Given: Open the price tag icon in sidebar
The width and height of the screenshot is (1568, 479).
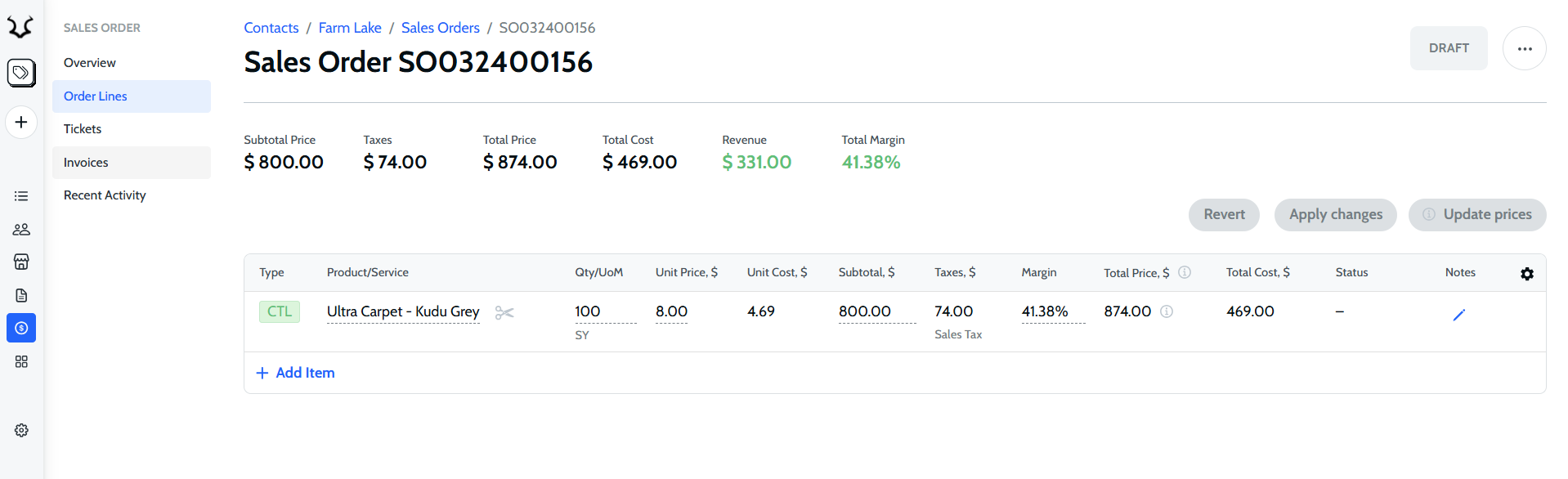Looking at the screenshot, I should pos(21,73).
